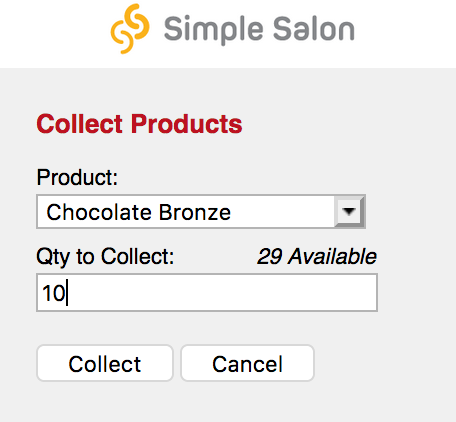Click the word Simple in header

[x=213, y=30]
